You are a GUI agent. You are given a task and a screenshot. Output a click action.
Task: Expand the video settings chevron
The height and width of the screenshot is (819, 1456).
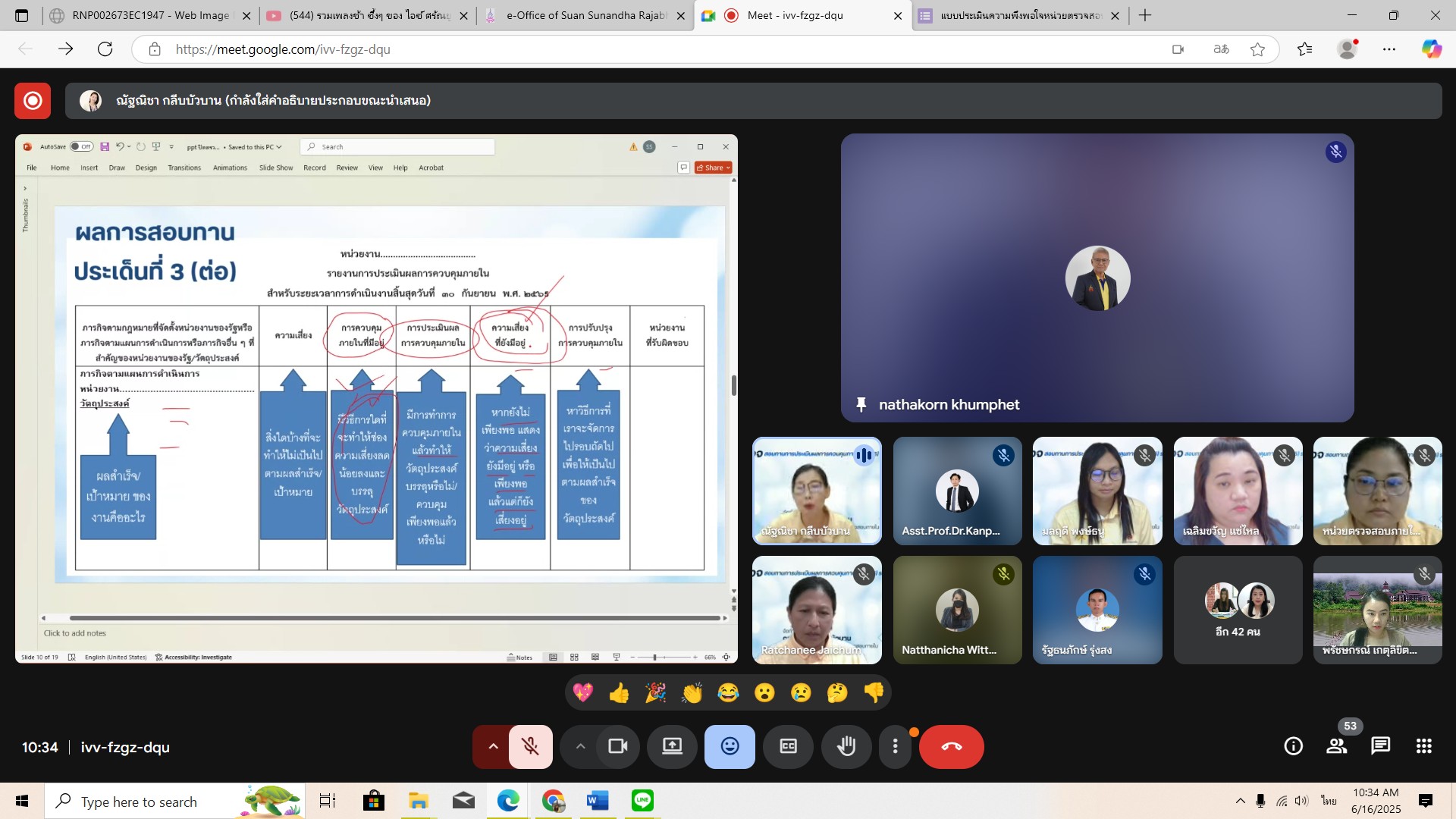[580, 747]
